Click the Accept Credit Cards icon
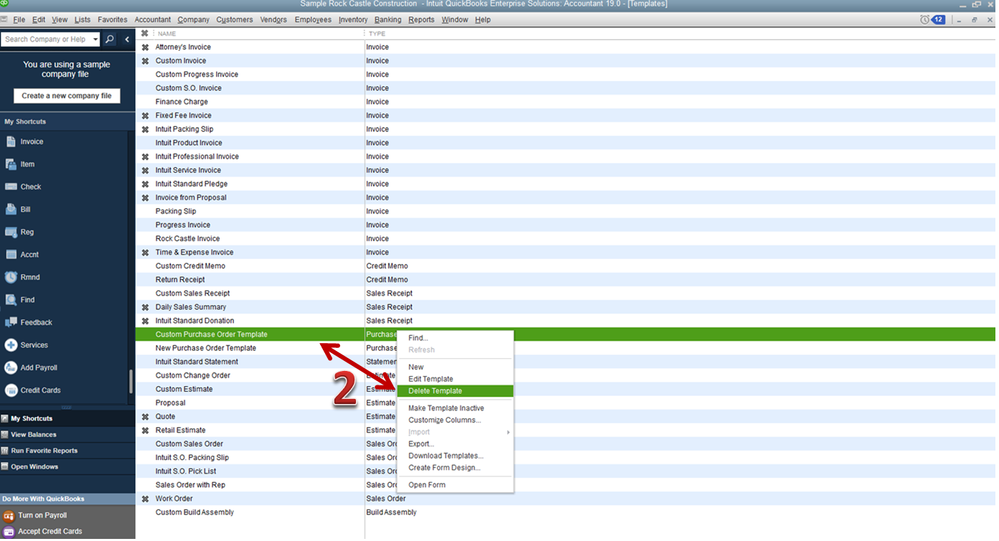 click(8, 531)
